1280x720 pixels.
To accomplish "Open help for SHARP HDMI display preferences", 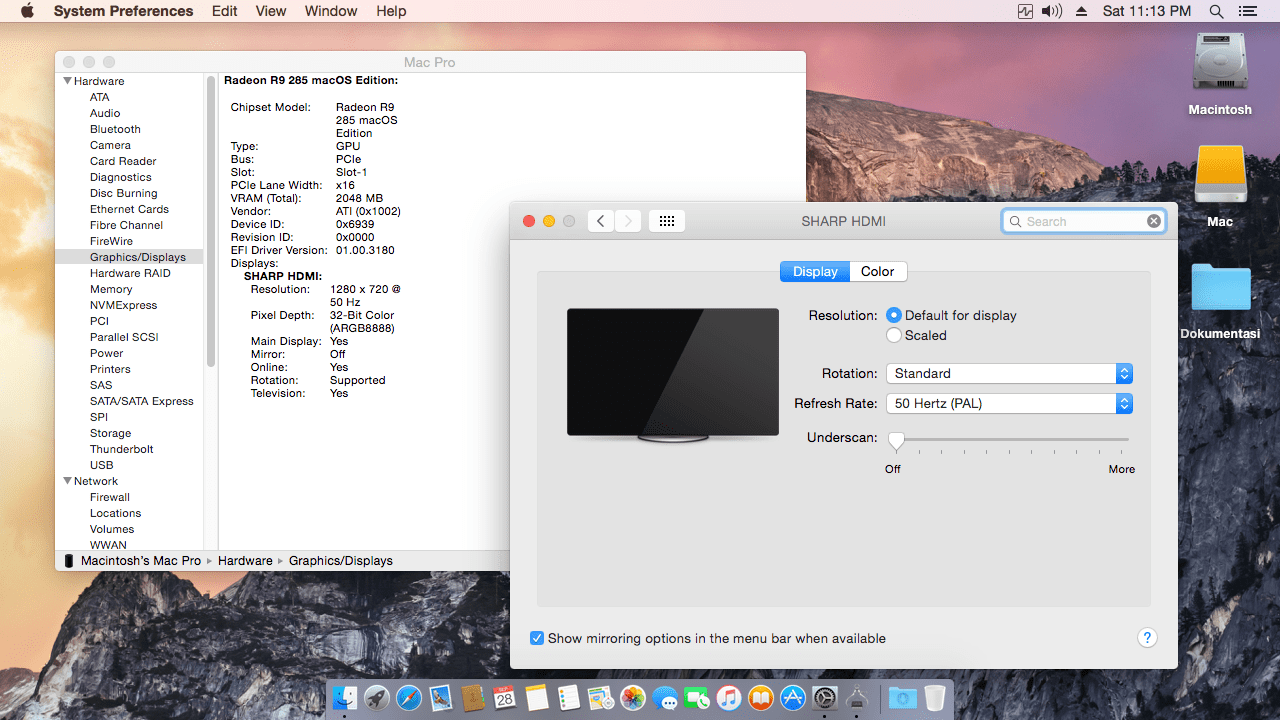I will coord(1147,638).
